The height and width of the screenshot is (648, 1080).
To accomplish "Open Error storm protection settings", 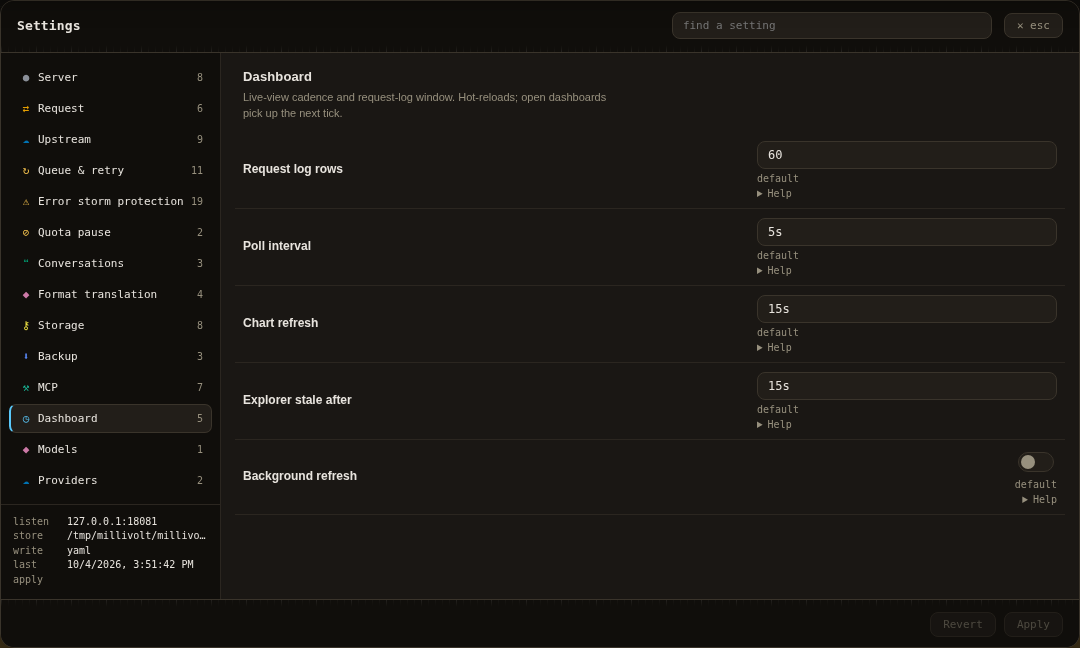I will coord(110,202).
